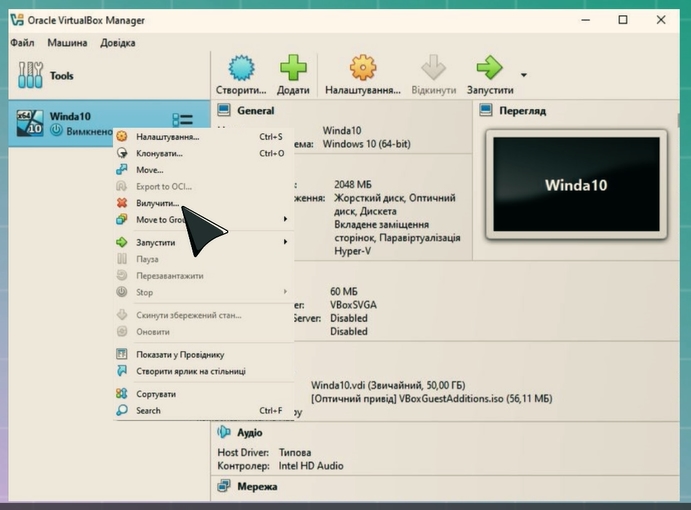
Task: Click the Клонувати sheep icon
Action: pyautogui.click(x=122, y=153)
